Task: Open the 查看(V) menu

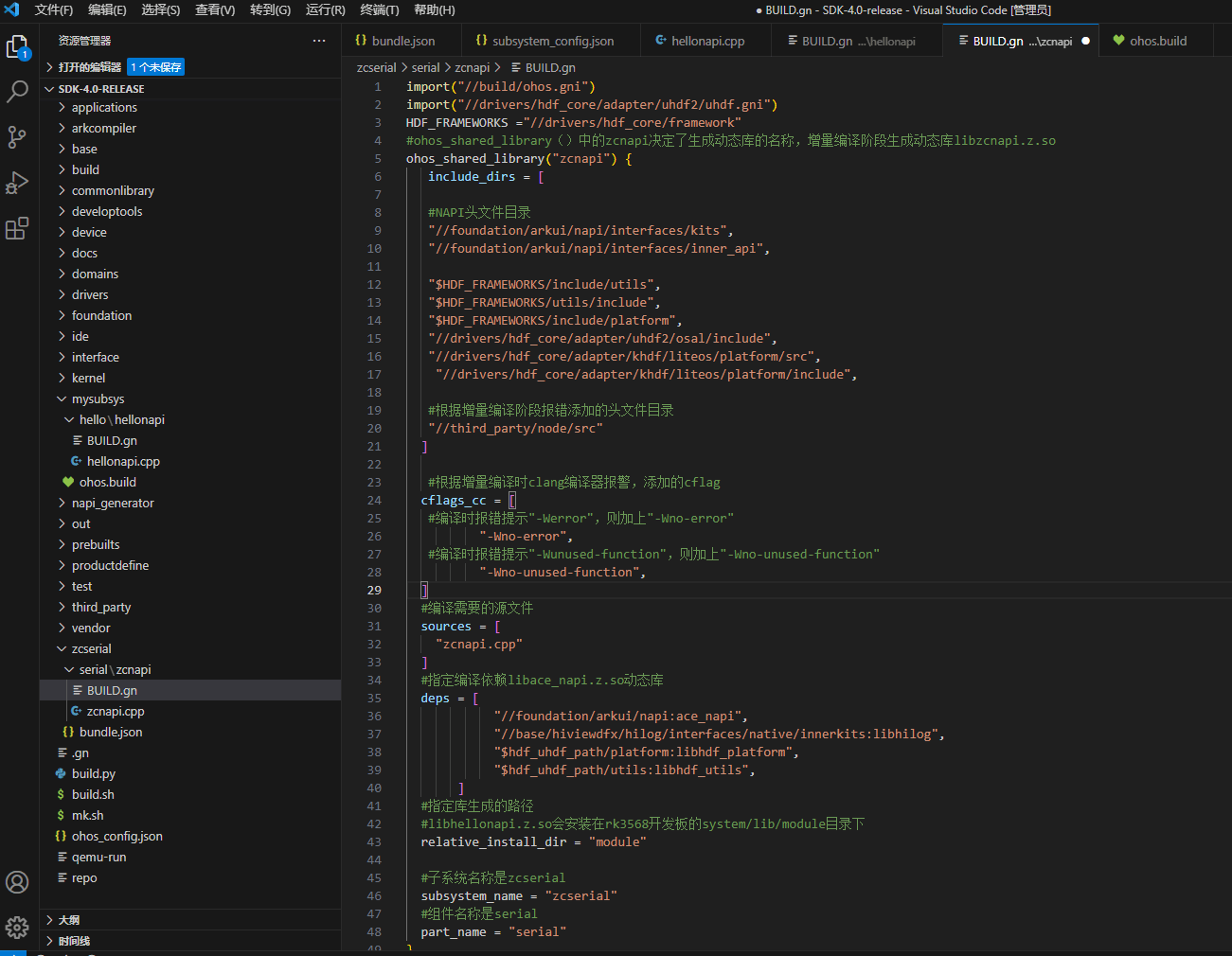Action: 215,9
